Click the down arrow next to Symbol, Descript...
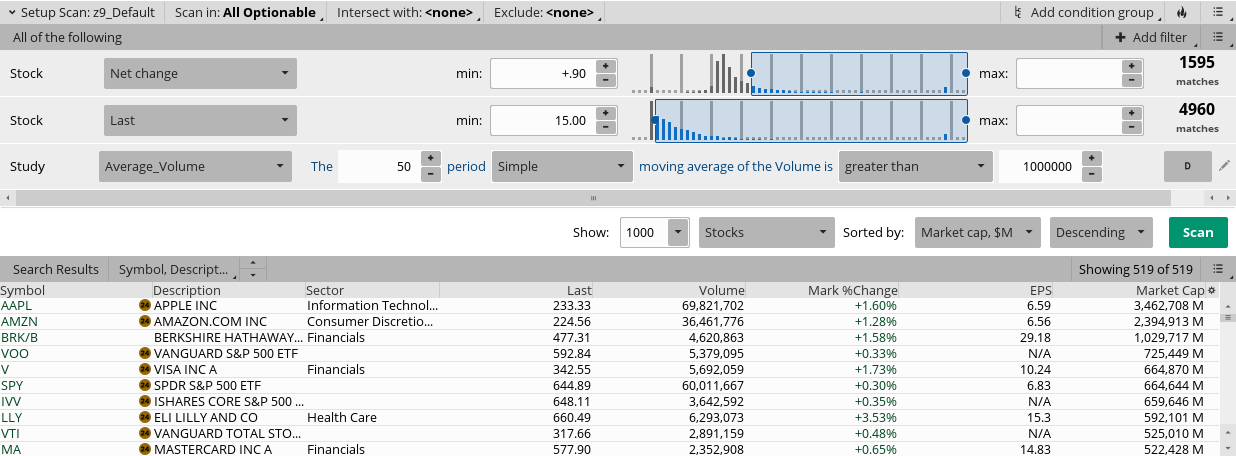The width and height of the screenshot is (1236, 456). tap(254, 274)
